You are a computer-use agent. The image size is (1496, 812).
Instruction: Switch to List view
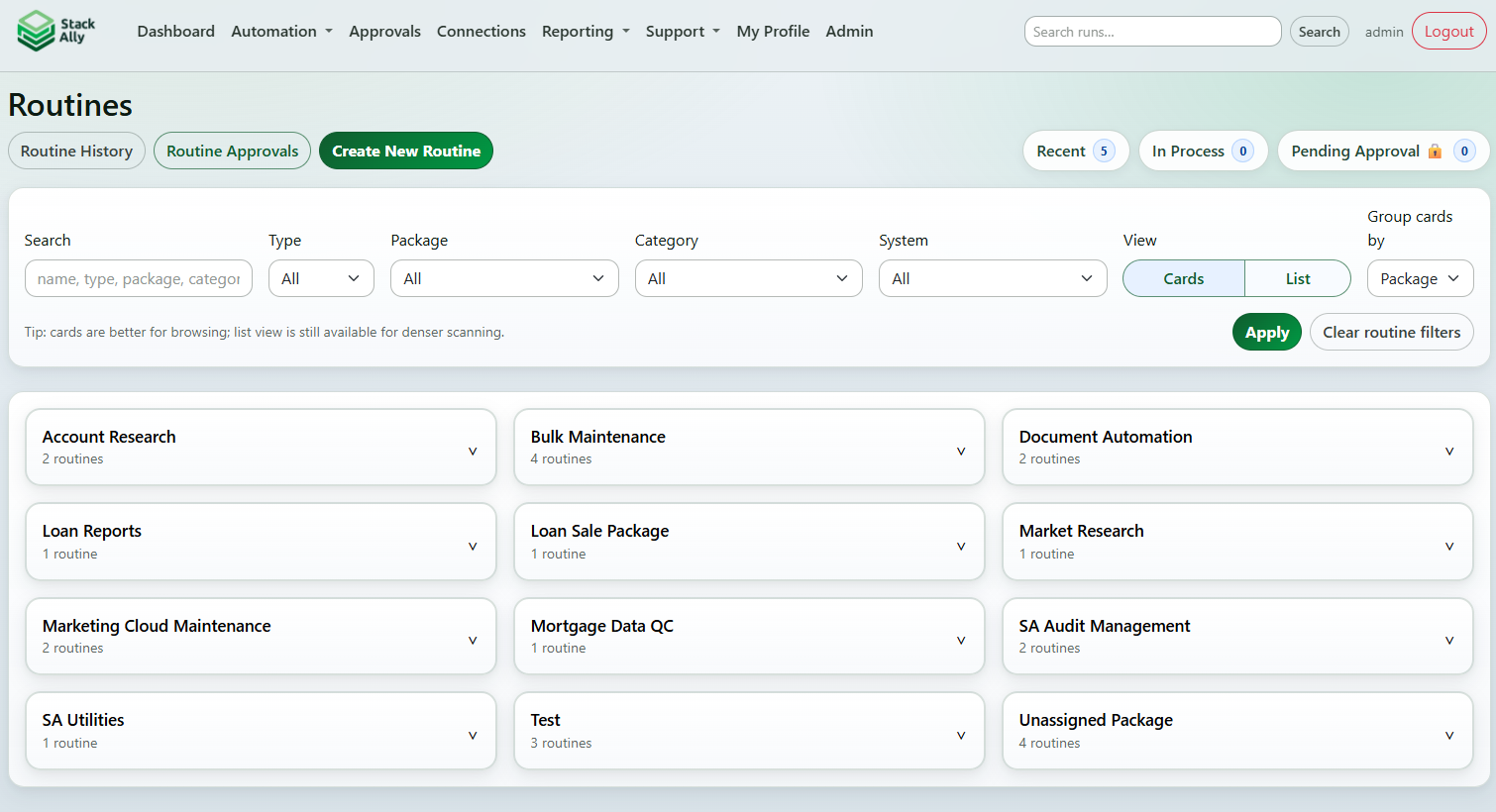click(x=1298, y=278)
